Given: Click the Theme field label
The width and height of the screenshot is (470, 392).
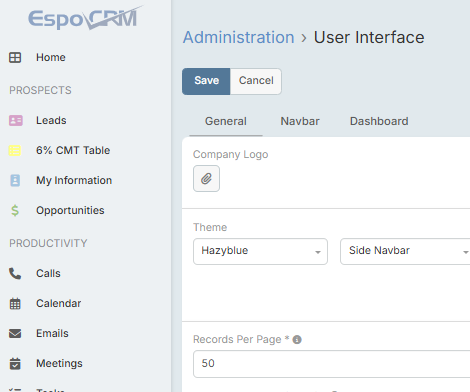Looking at the screenshot, I should (x=210, y=227).
